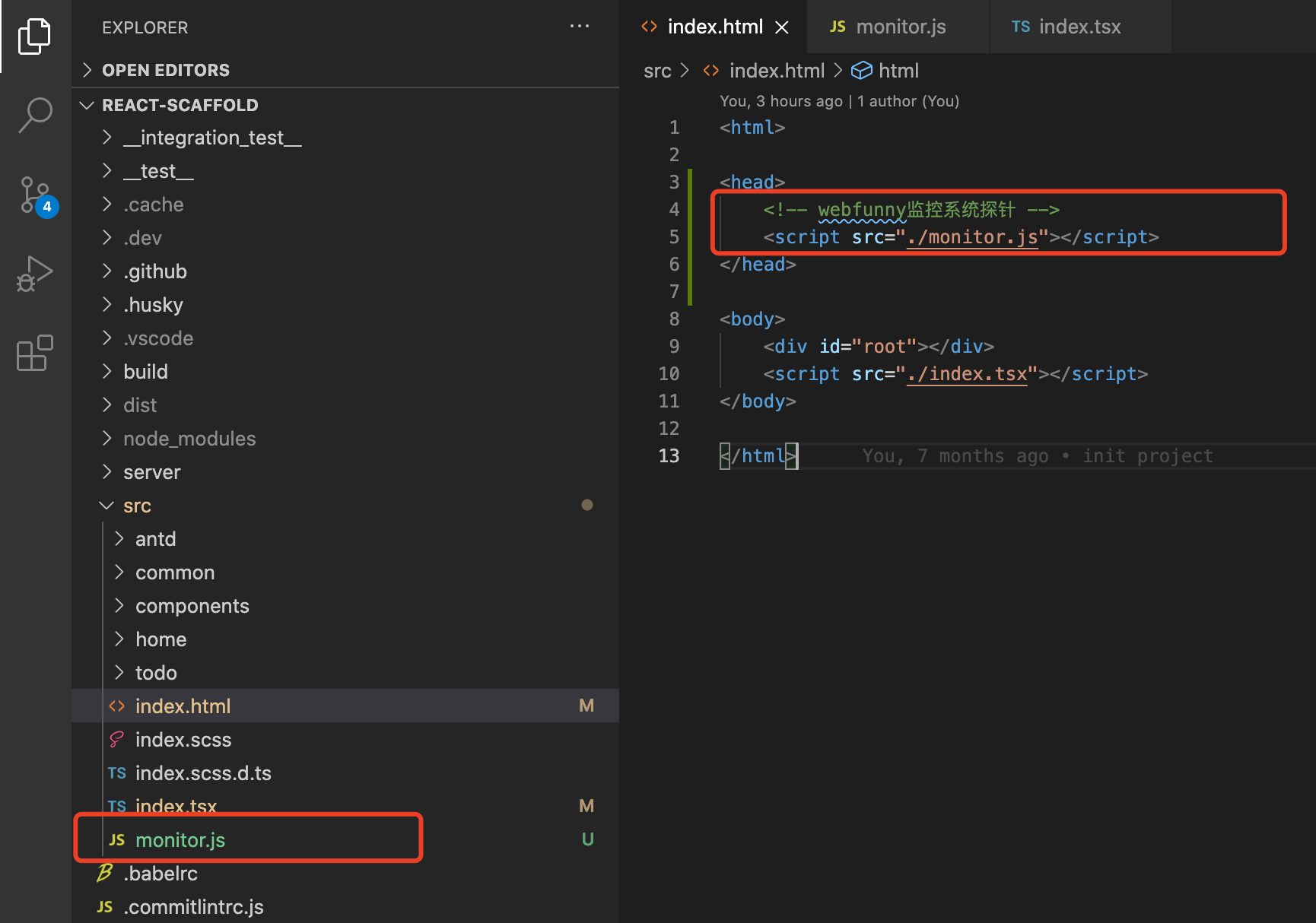Viewport: 1316px width, 923px height.
Task: Click the Explorer more actions ellipsis
Action: coord(579,27)
